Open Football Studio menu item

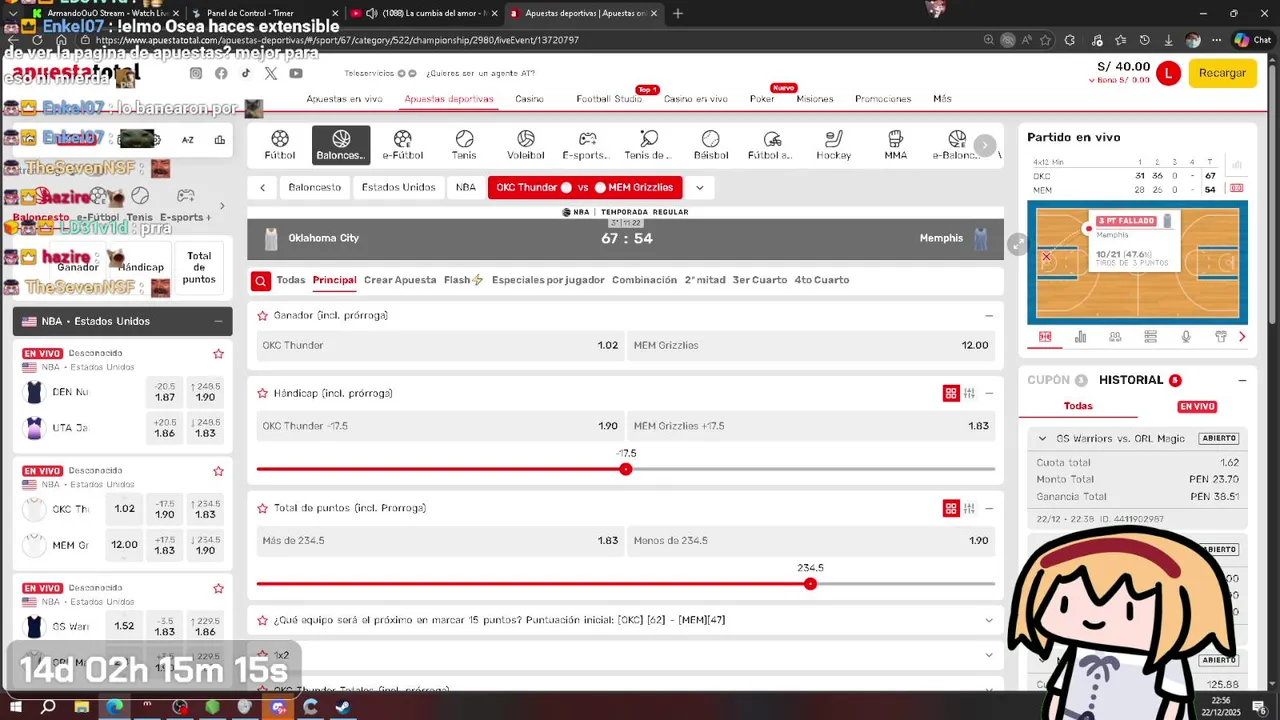609,99
